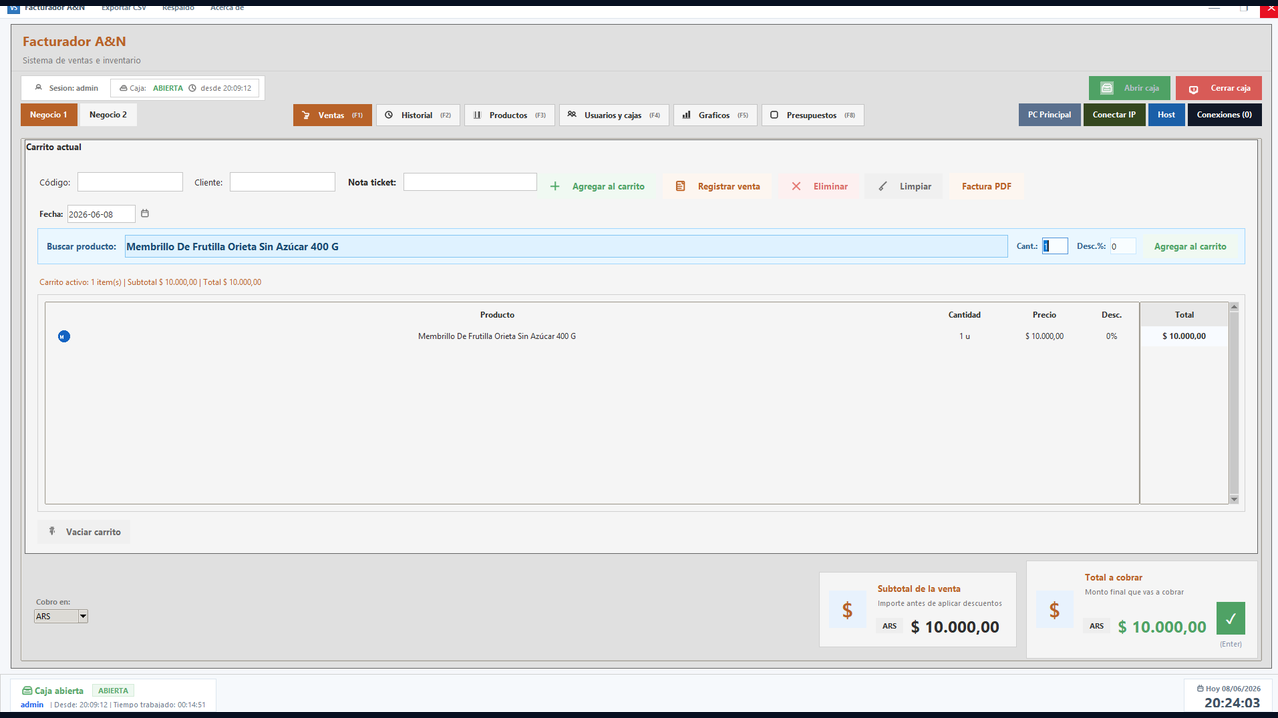Switch to the Ventas (F1) tab
The width and height of the screenshot is (1278, 718).
332,115
